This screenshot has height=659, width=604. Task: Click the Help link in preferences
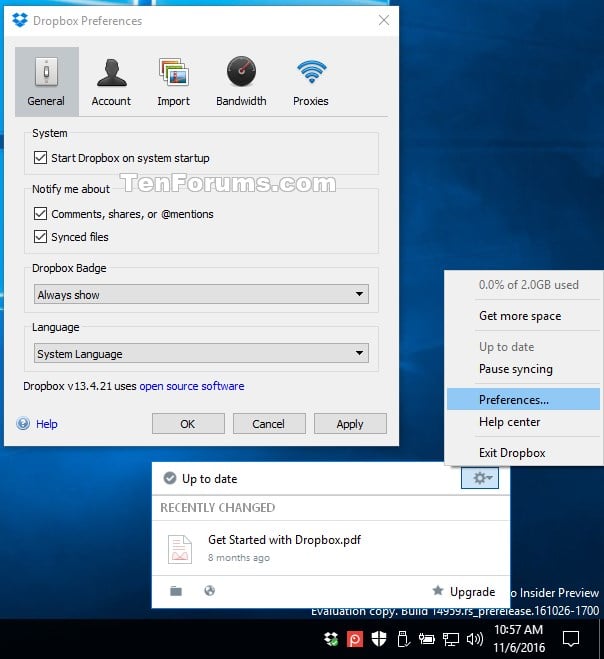tap(47, 424)
